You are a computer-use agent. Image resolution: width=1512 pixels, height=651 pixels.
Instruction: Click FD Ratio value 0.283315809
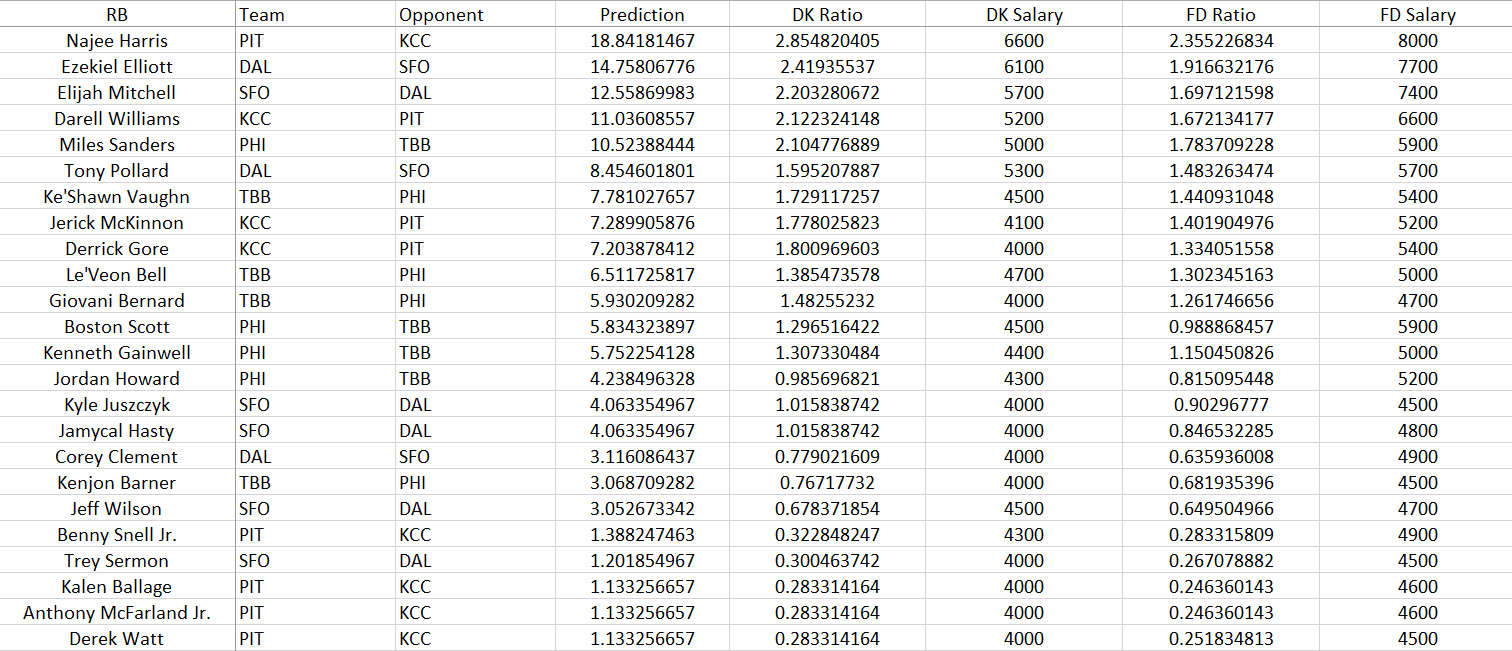click(x=1220, y=535)
